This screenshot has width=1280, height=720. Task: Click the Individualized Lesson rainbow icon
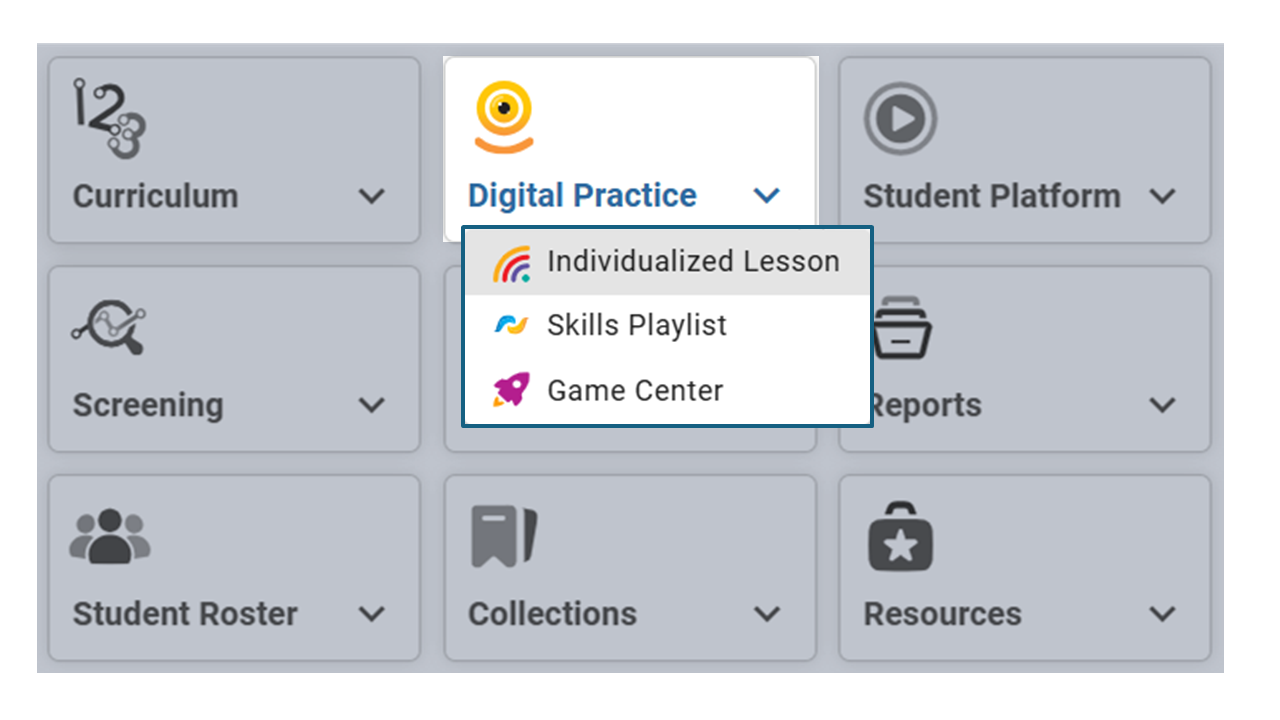512,263
